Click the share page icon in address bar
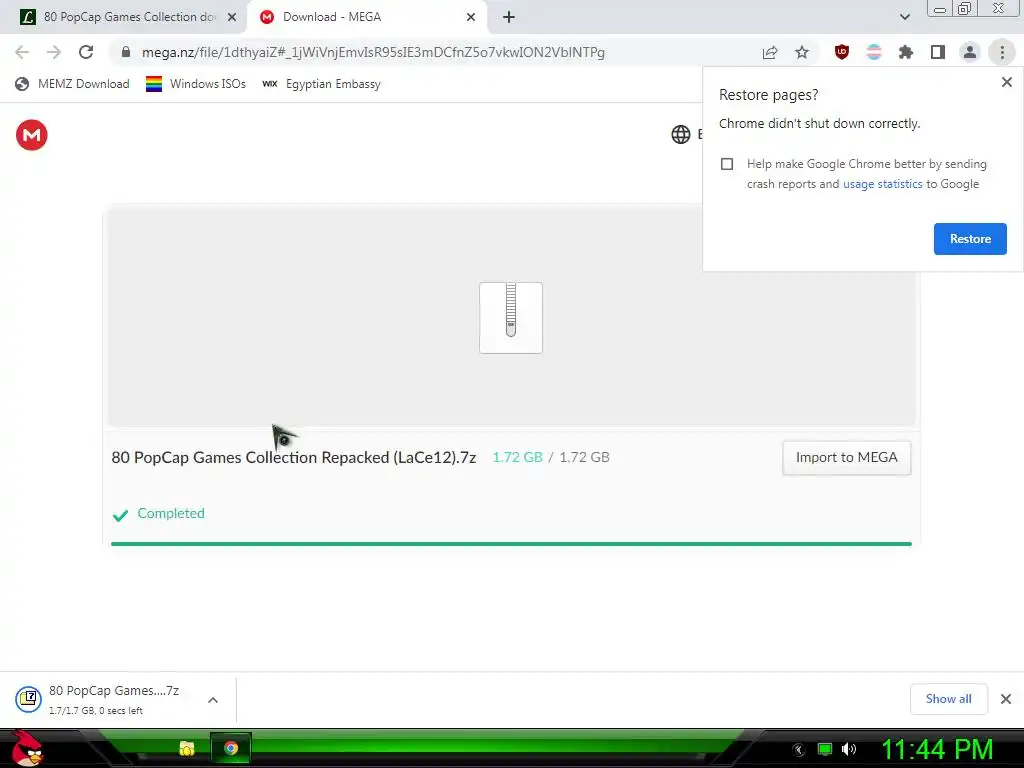The height and width of the screenshot is (768, 1024). [770, 53]
